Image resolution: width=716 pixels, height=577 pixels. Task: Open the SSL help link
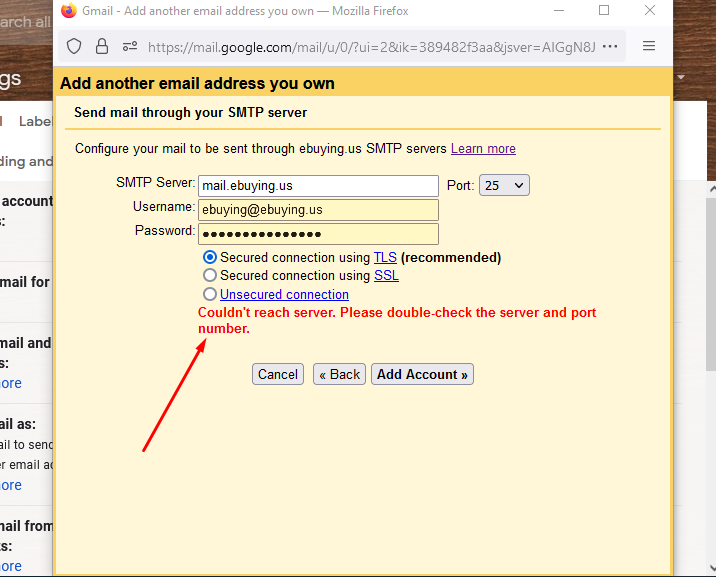[x=386, y=276]
